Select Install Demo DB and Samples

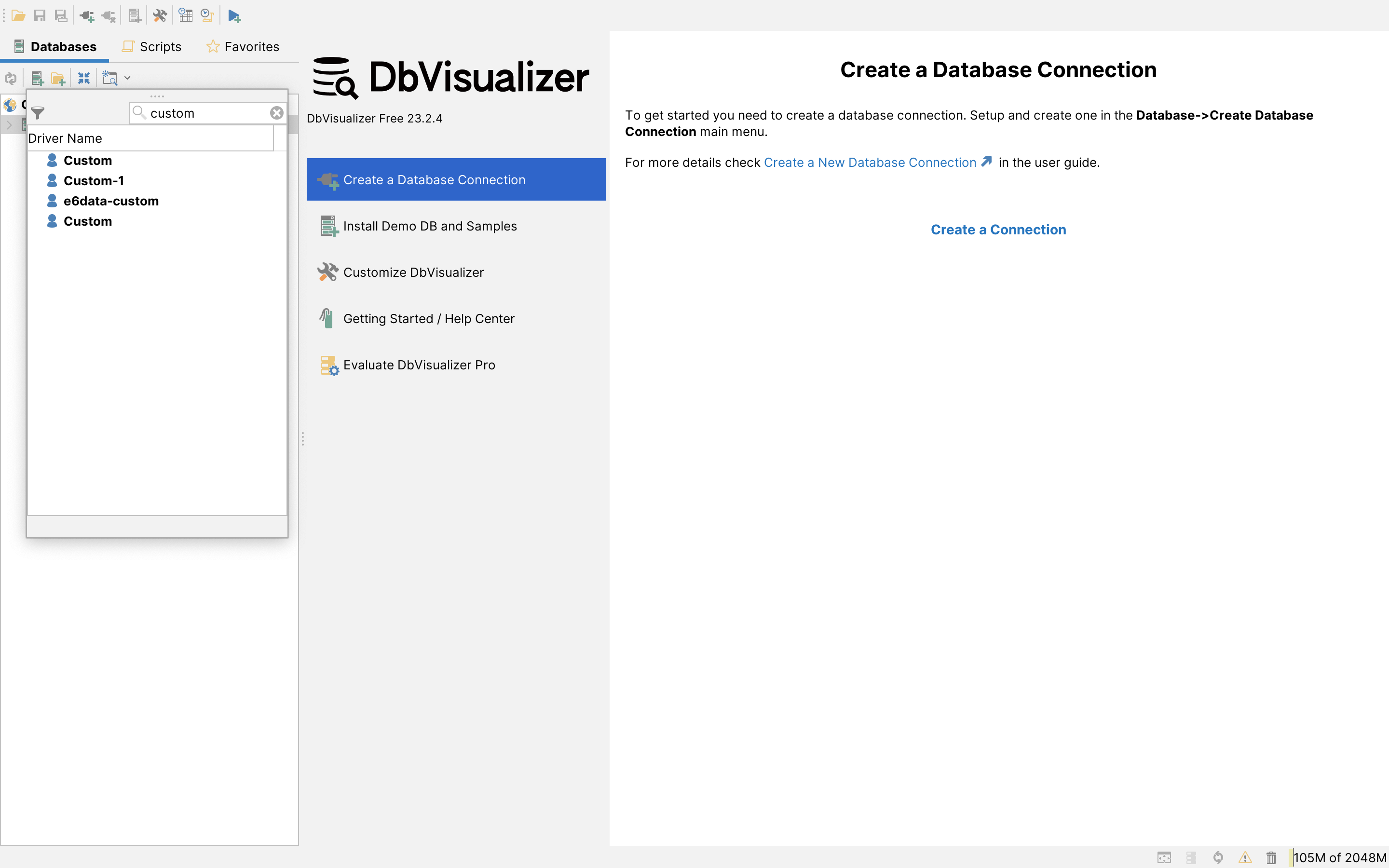pos(429,226)
